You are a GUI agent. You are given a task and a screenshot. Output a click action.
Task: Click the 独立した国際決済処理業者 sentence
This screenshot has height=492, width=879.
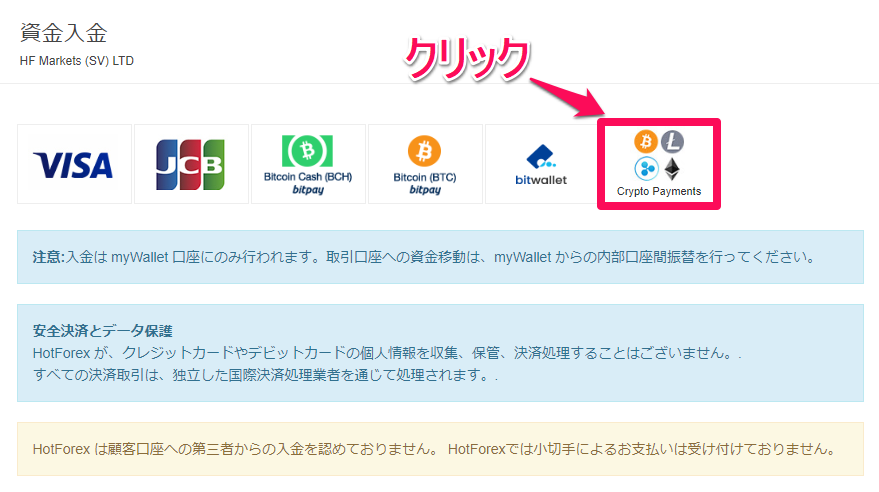[265, 374]
